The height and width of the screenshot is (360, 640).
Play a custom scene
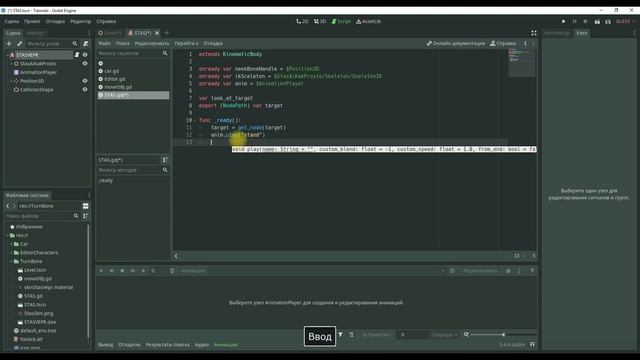[608, 21]
